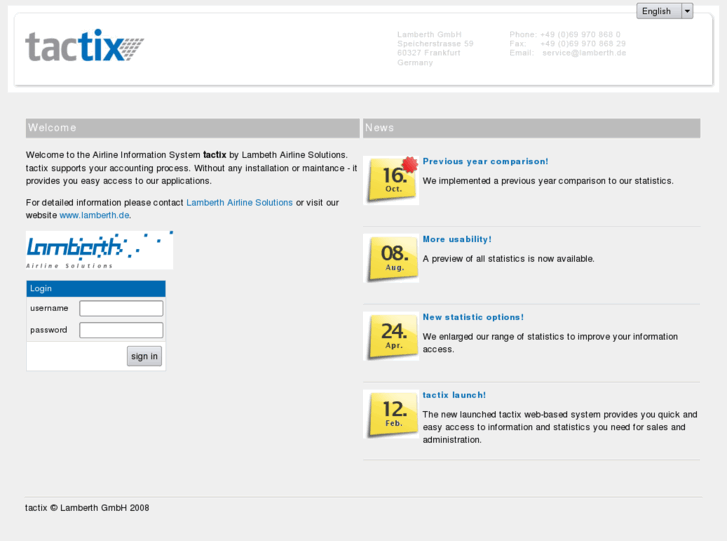Click the username label

click(x=49, y=308)
